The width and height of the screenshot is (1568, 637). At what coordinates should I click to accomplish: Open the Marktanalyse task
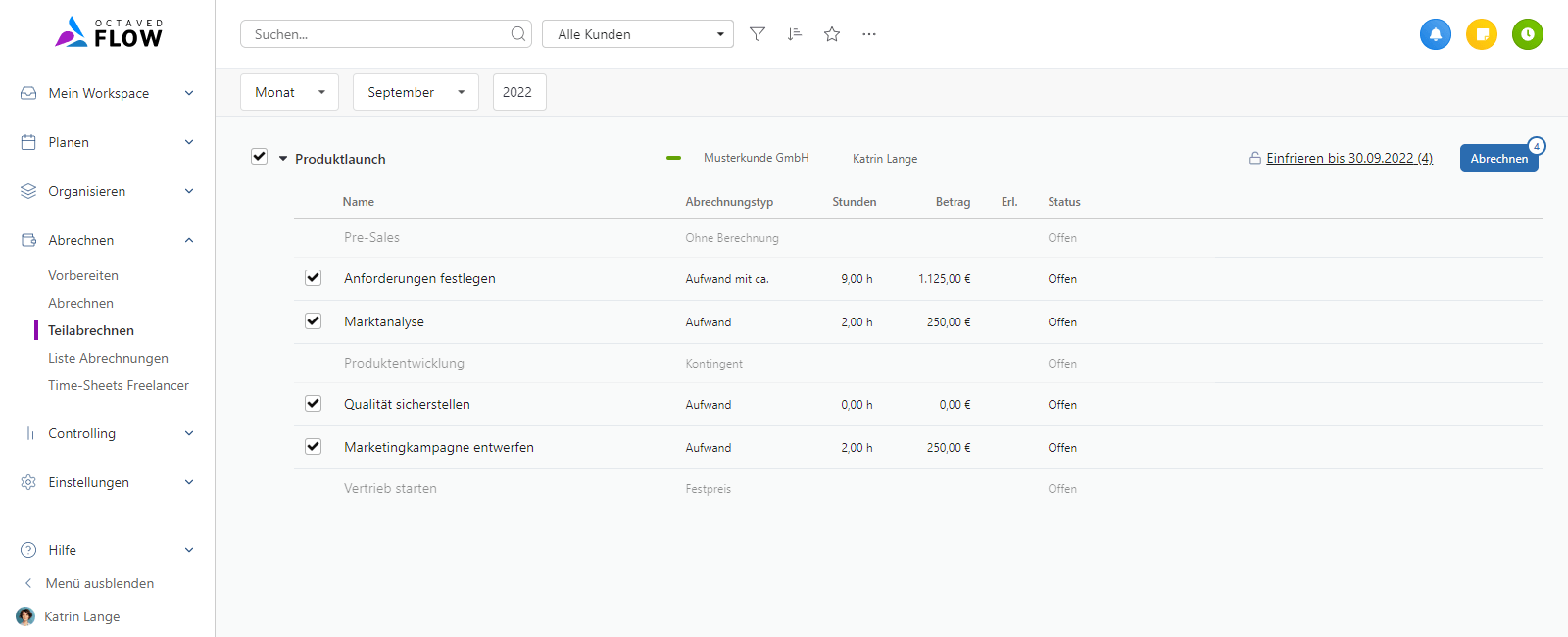click(x=384, y=321)
